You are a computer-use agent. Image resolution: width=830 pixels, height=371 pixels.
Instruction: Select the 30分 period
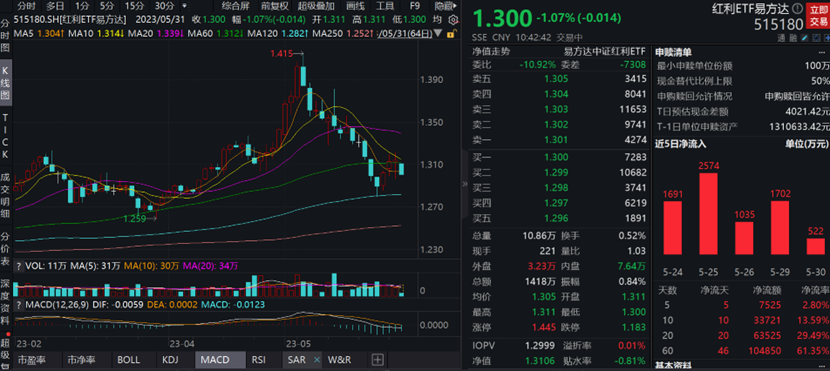tap(164, 6)
